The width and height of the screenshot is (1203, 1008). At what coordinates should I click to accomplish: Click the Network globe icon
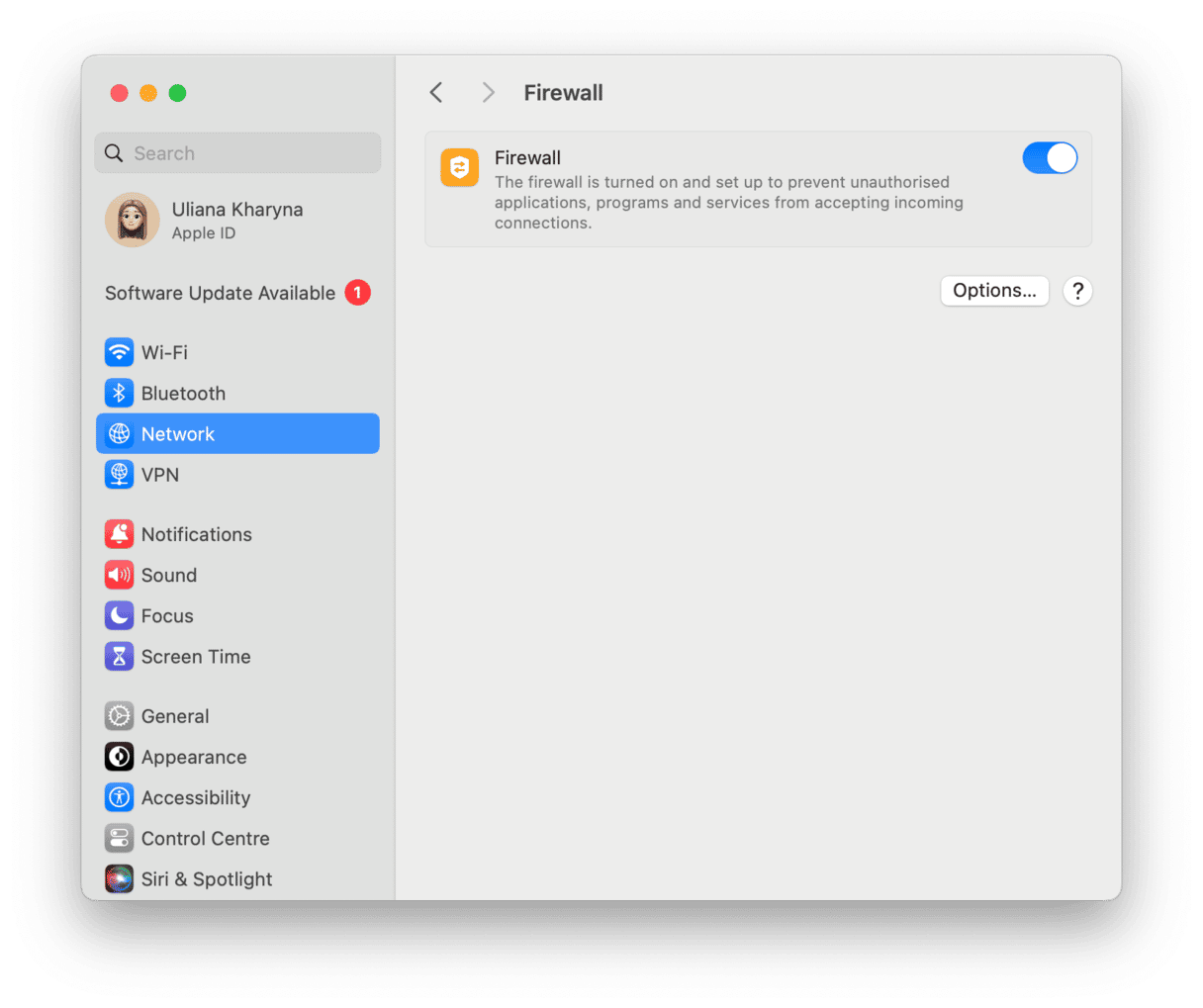tap(119, 433)
